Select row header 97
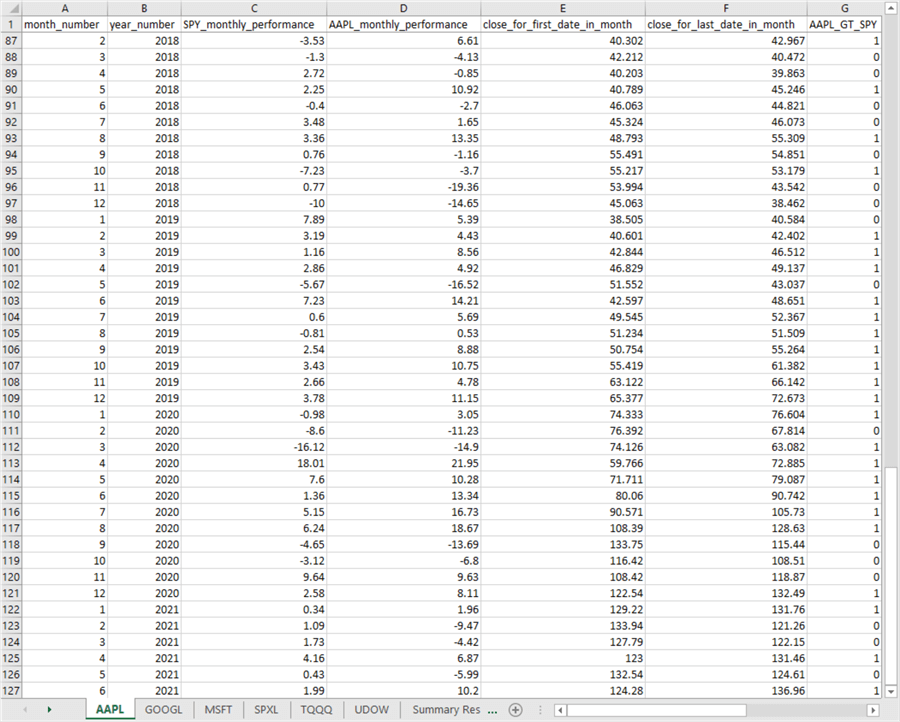This screenshot has width=900, height=722. 11,203
